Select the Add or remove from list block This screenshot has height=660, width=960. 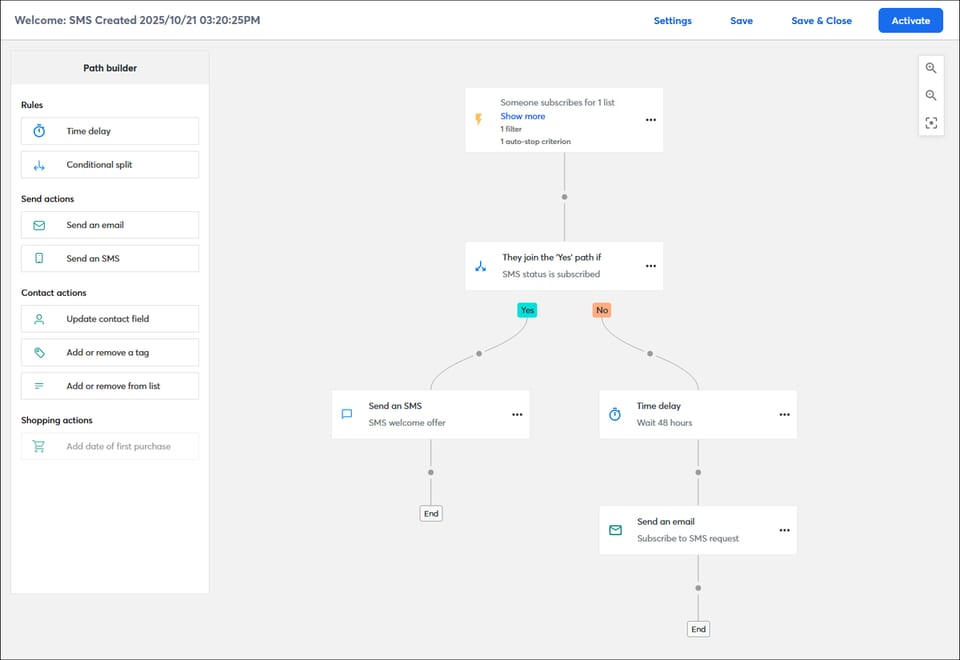[110, 386]
